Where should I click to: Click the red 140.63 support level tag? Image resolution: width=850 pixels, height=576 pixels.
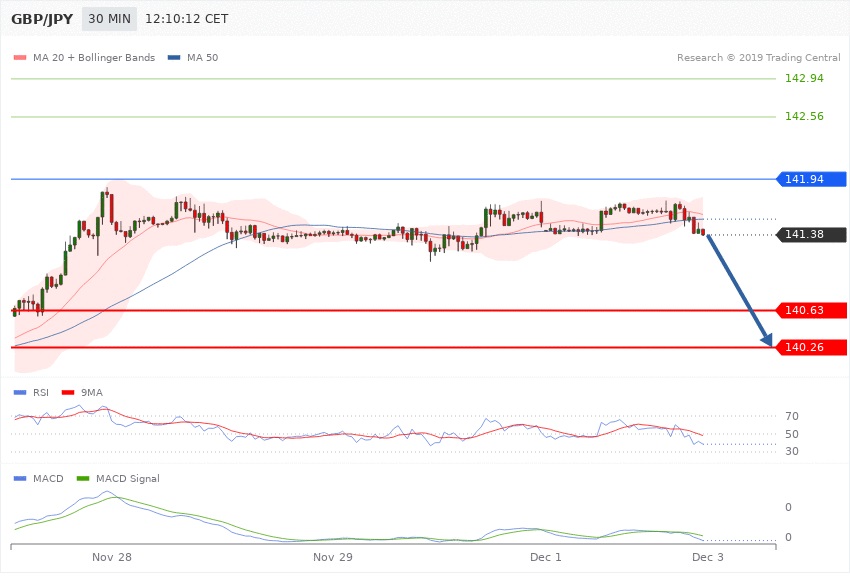pos(810,310)
